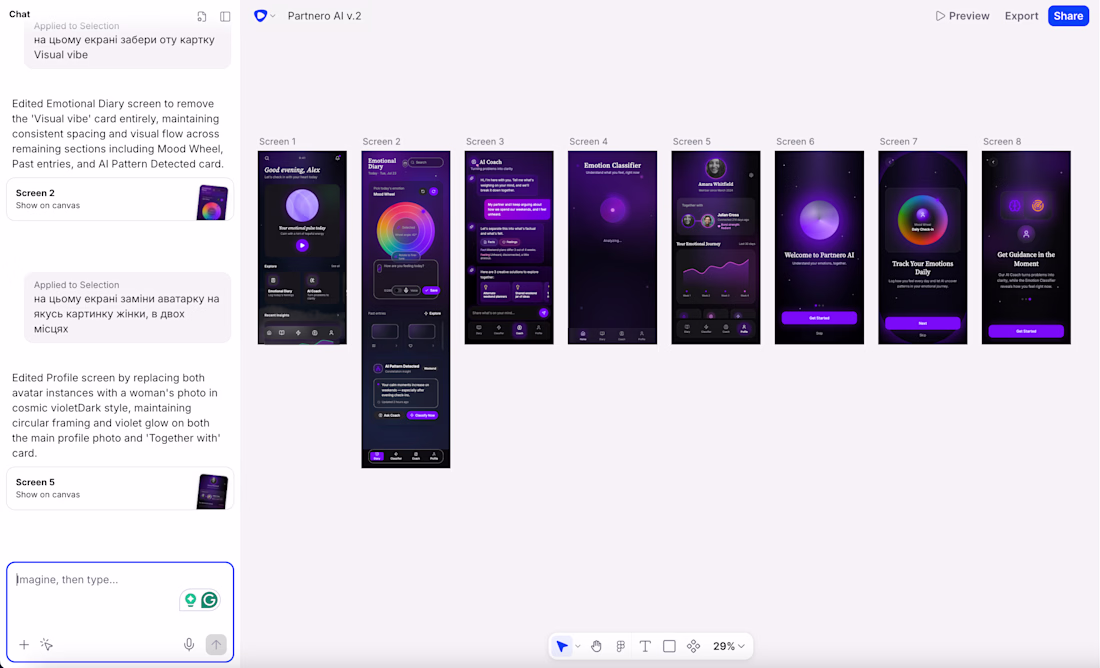
Task: Open Grammarly G icon in chat box
Action: pos(210,600)
